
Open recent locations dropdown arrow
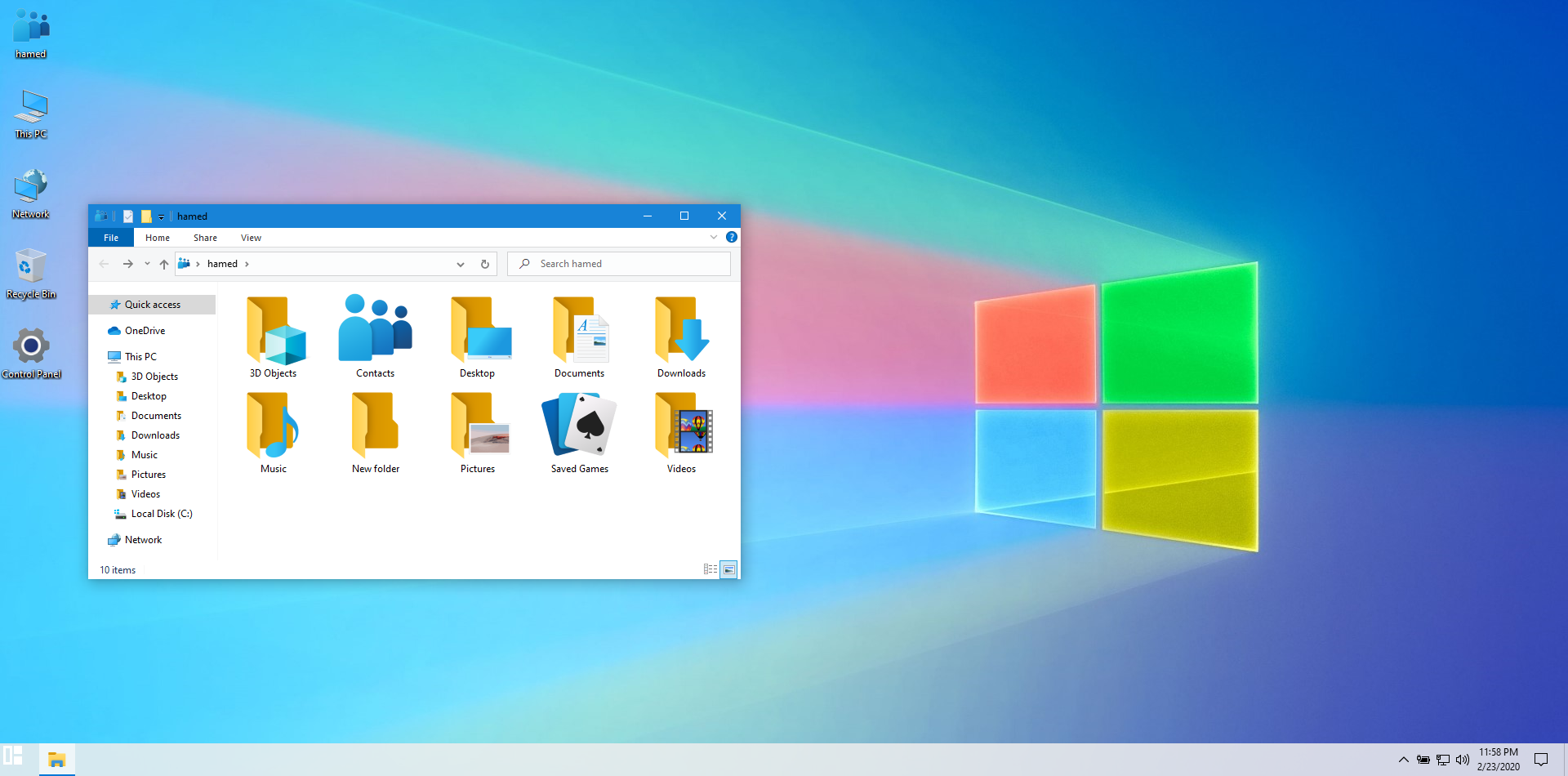pos(147,264)
